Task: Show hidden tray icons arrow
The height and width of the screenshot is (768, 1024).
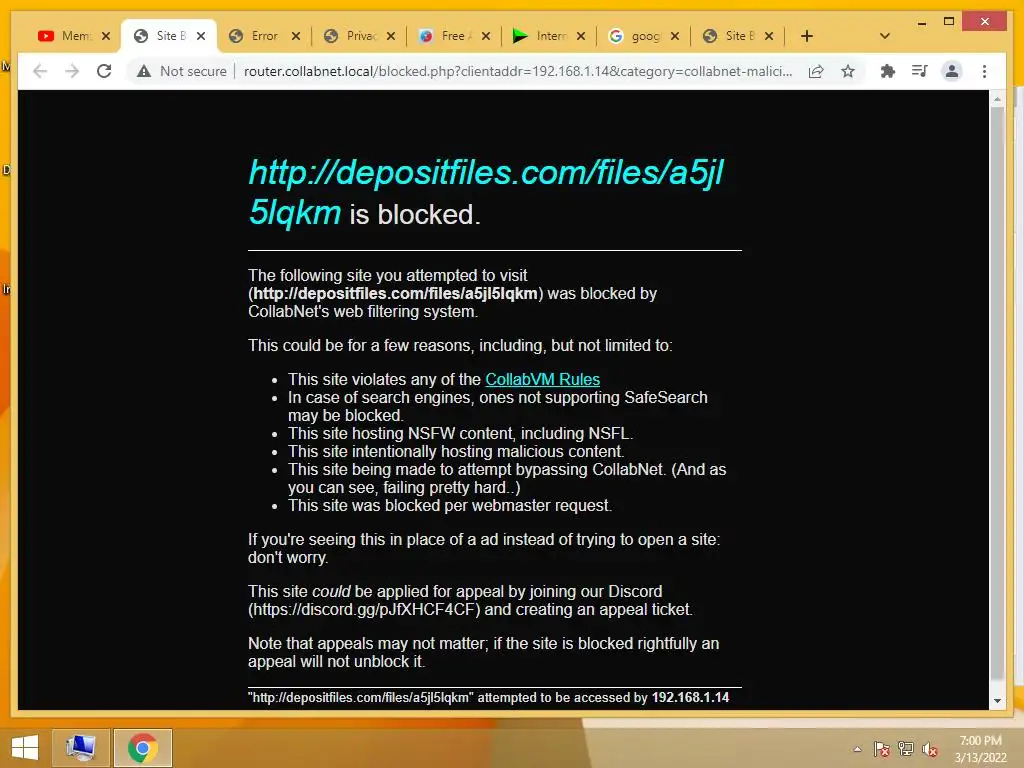Action: coord(857,749)
